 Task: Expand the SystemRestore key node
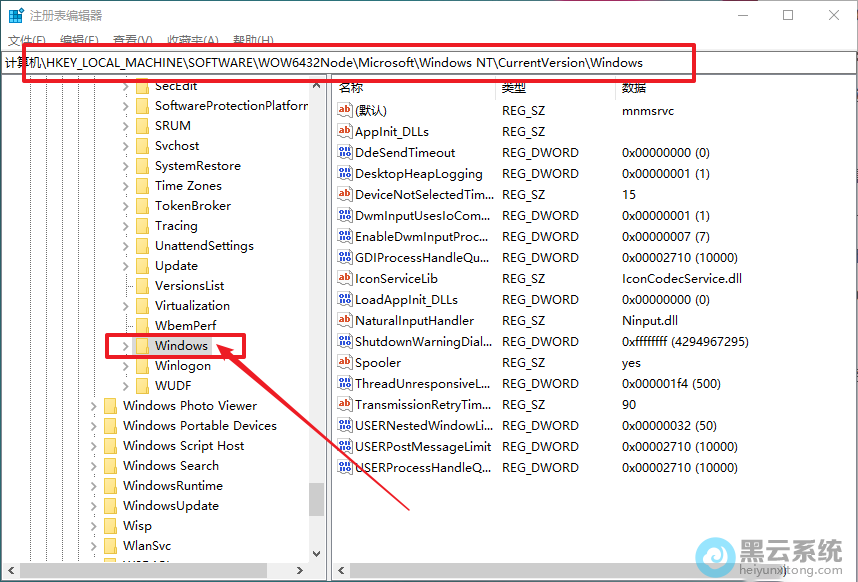point(125,166)
